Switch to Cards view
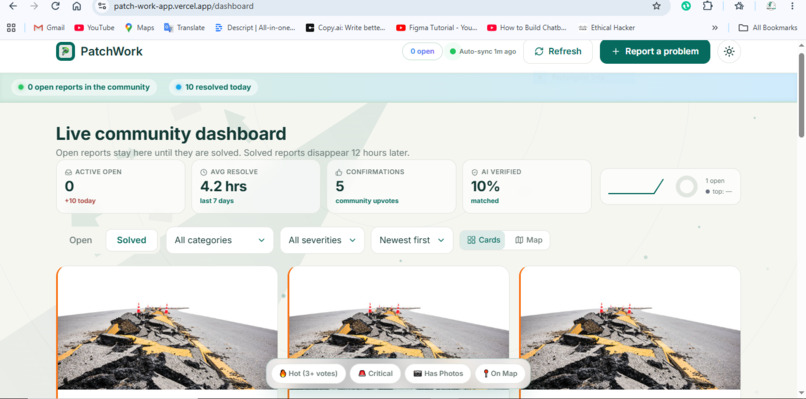Screen dimensions: 806x399 click(483, 240)
